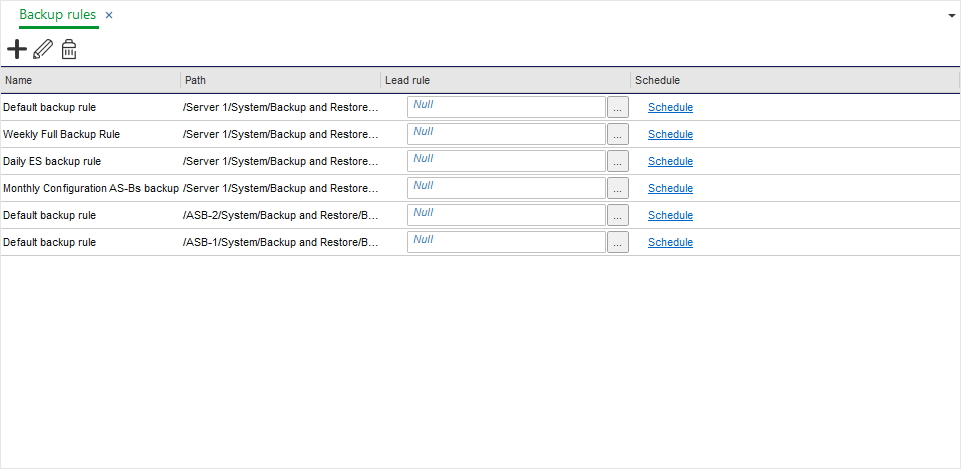
Task: Open Schedule link for Monthly Configuration AS-Bs backup
Action: click(x=670, y=188)
